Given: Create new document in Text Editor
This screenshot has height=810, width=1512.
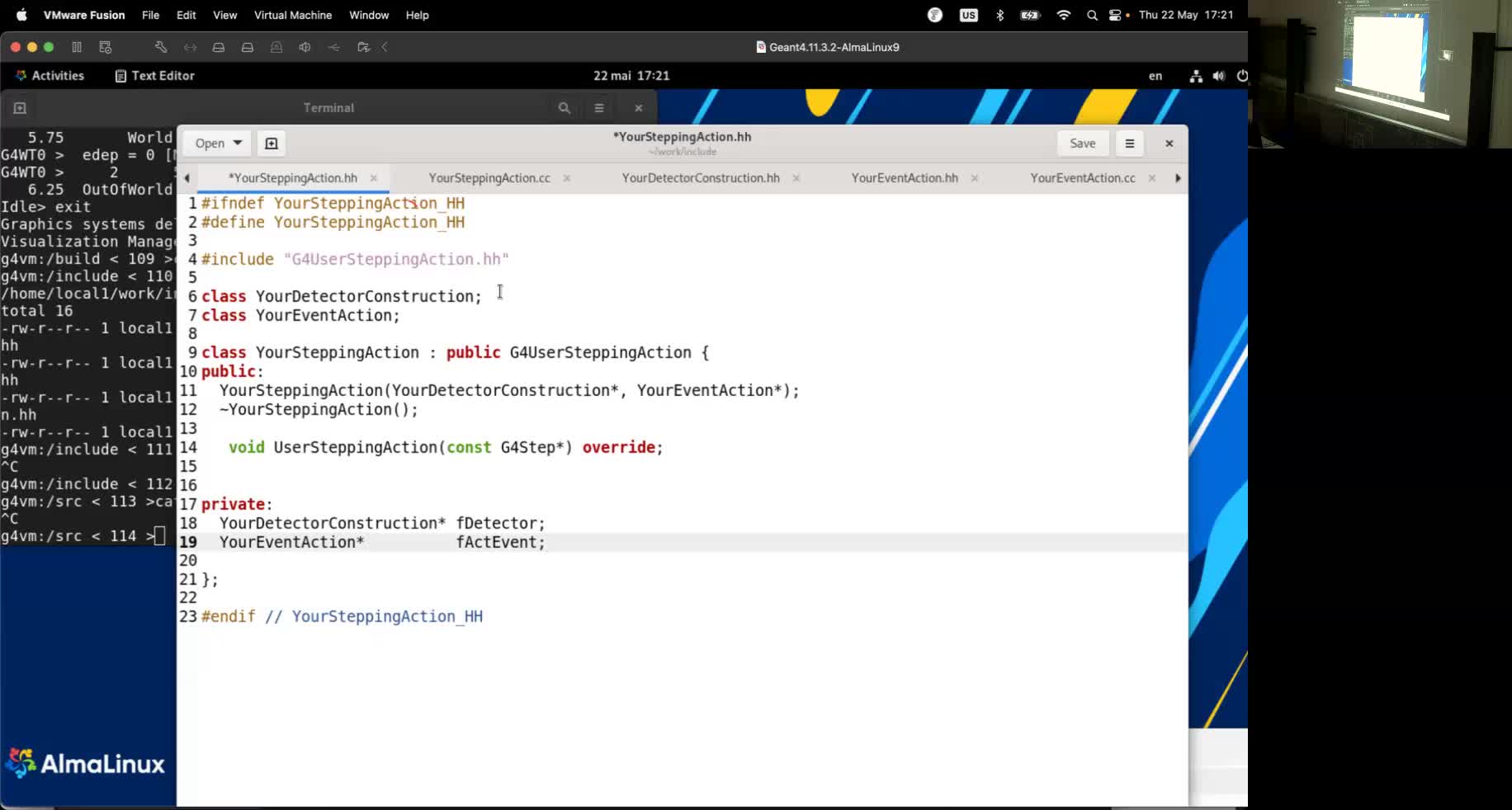Looking at the screenshot, I should pyautogui.click(x=272, y=144).
